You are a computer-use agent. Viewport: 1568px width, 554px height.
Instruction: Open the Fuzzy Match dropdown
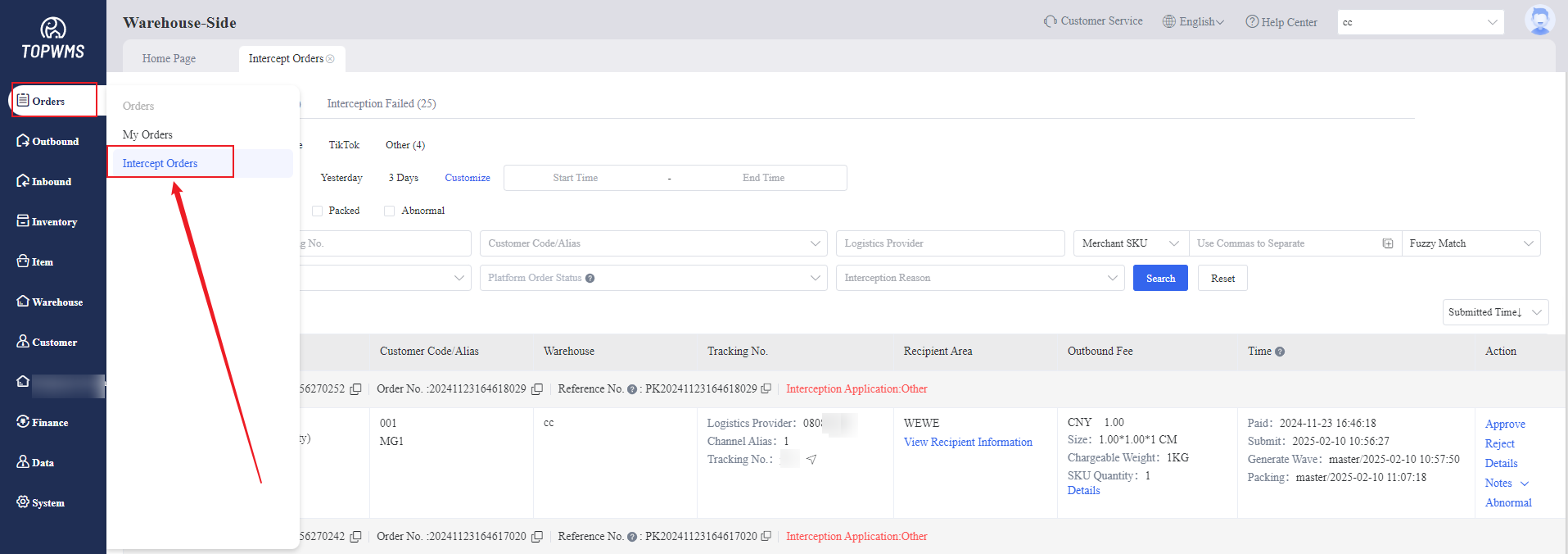[x=1471, y=243]
